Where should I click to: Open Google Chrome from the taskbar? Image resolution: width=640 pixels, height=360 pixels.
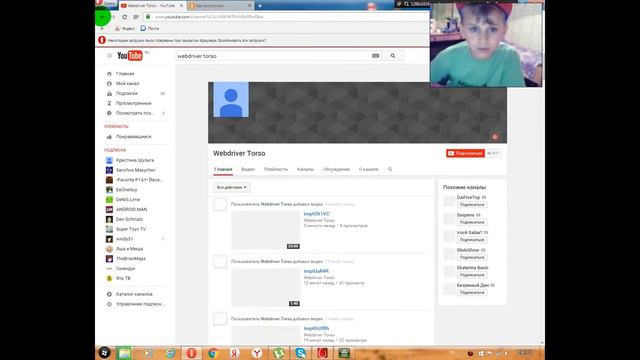[213, 353]
